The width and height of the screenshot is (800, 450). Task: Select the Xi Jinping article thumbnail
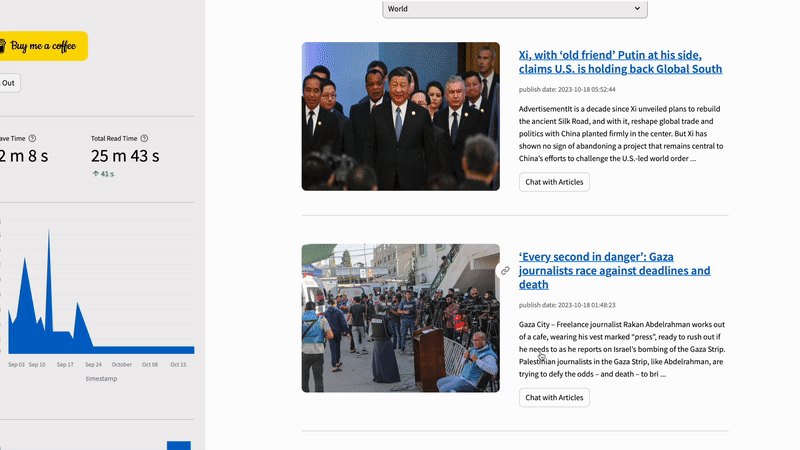point(400,116)
